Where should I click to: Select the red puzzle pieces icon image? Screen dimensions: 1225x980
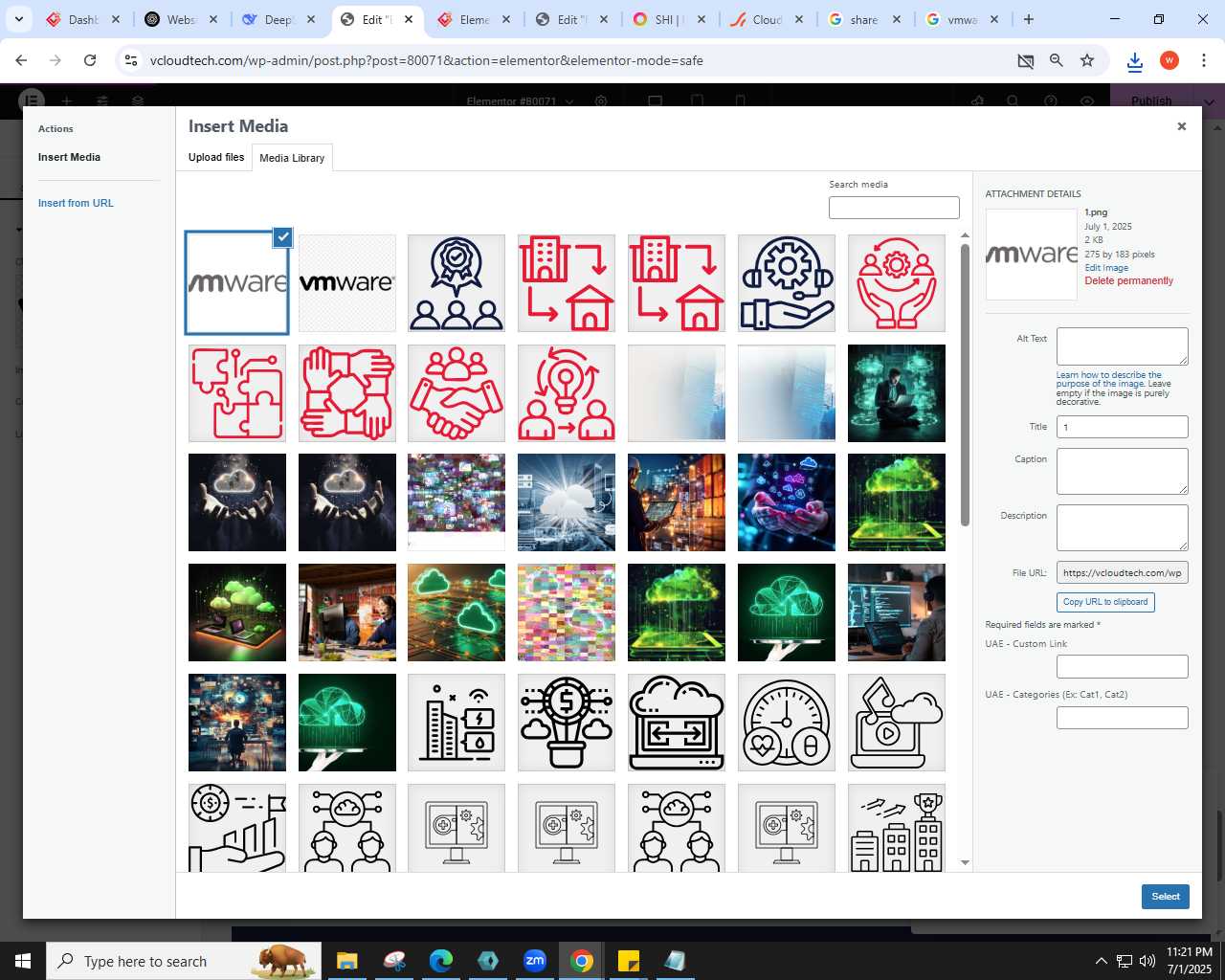tap(237, 393)
